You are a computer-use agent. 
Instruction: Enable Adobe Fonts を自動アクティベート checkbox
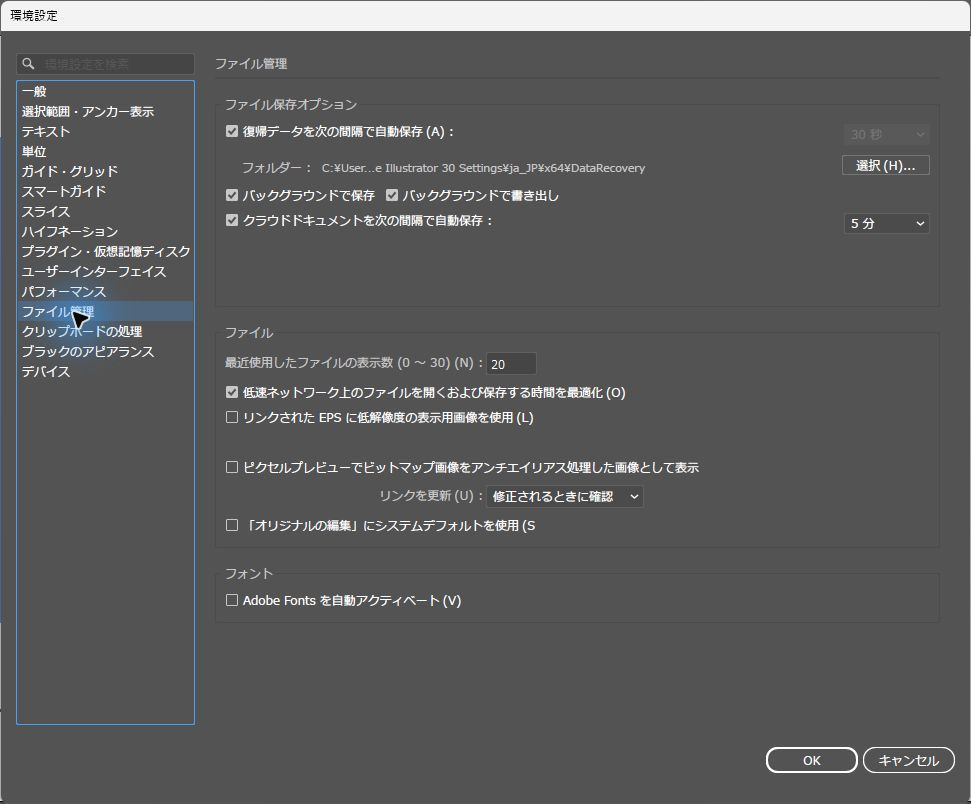tap(232, 600)
